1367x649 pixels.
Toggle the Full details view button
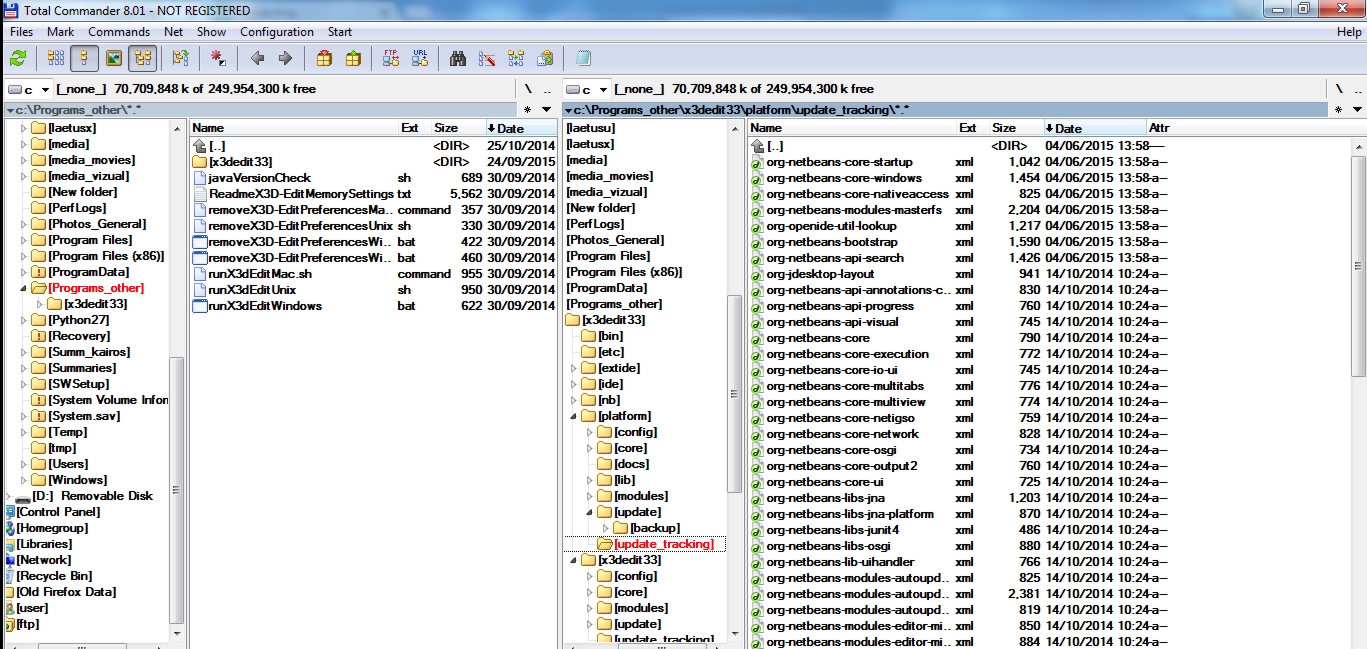pyautogui.click(x=84, y=58)
